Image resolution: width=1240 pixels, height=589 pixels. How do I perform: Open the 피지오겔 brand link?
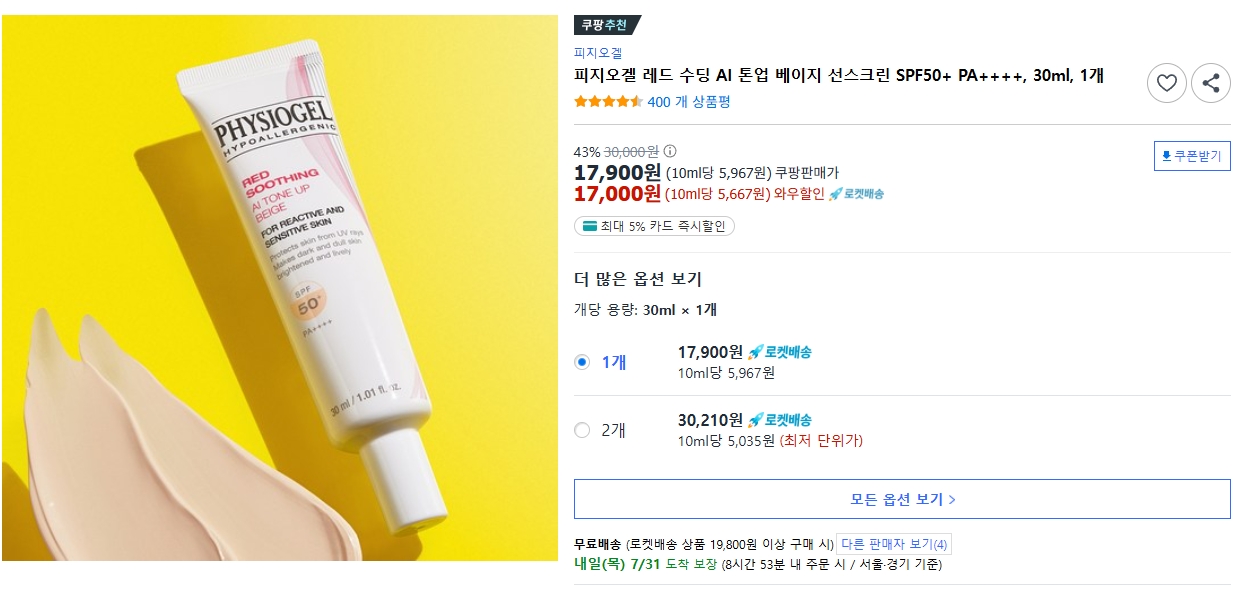(598, 53)
